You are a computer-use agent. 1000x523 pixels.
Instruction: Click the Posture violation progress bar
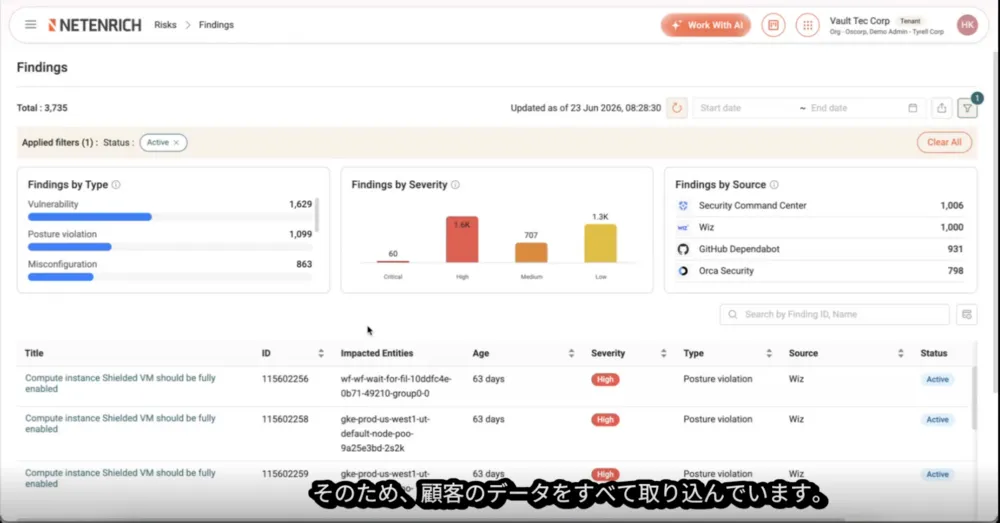(x=170, y=247)
